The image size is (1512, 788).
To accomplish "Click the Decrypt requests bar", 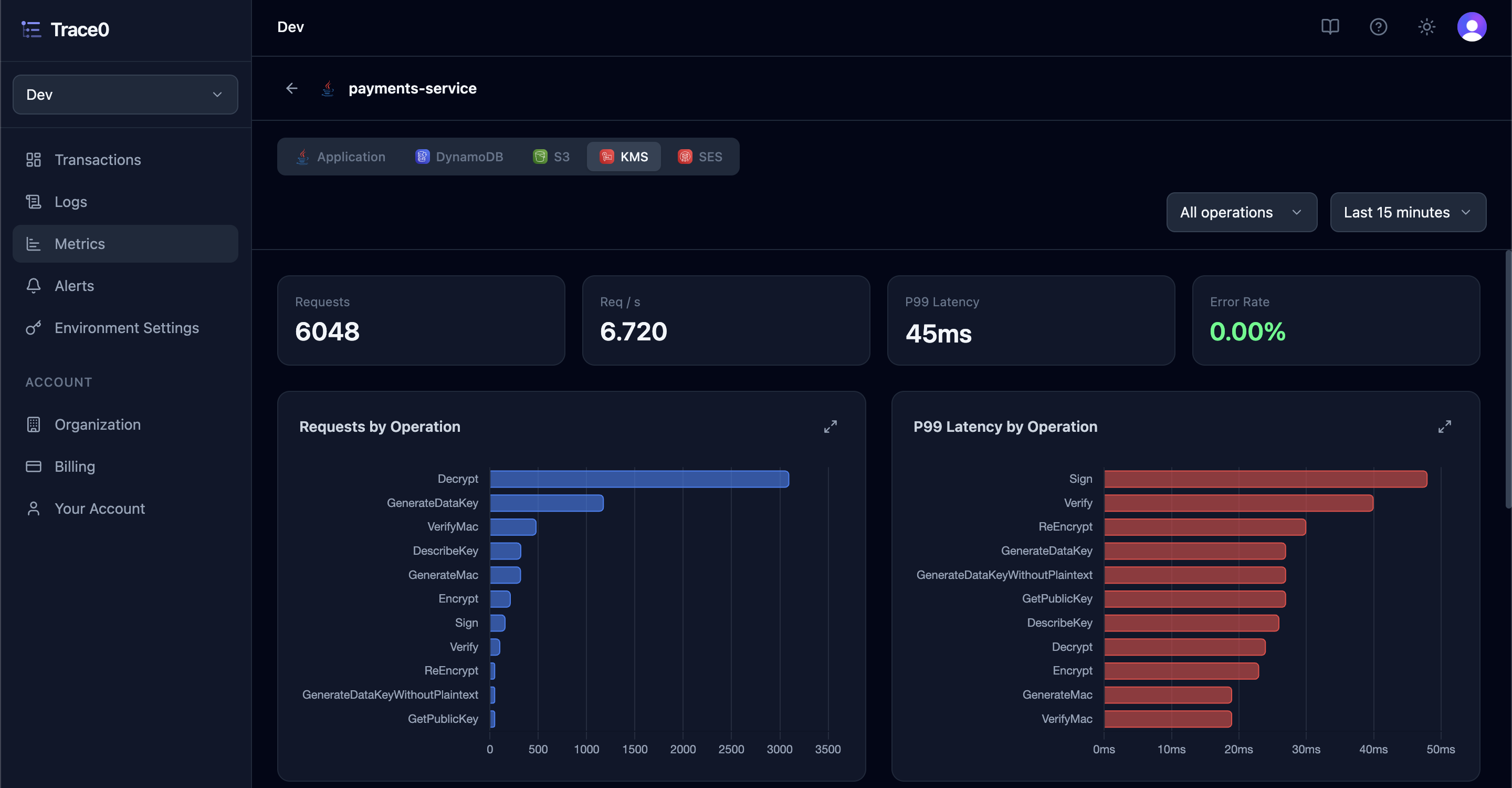I will tap(639, 479).
